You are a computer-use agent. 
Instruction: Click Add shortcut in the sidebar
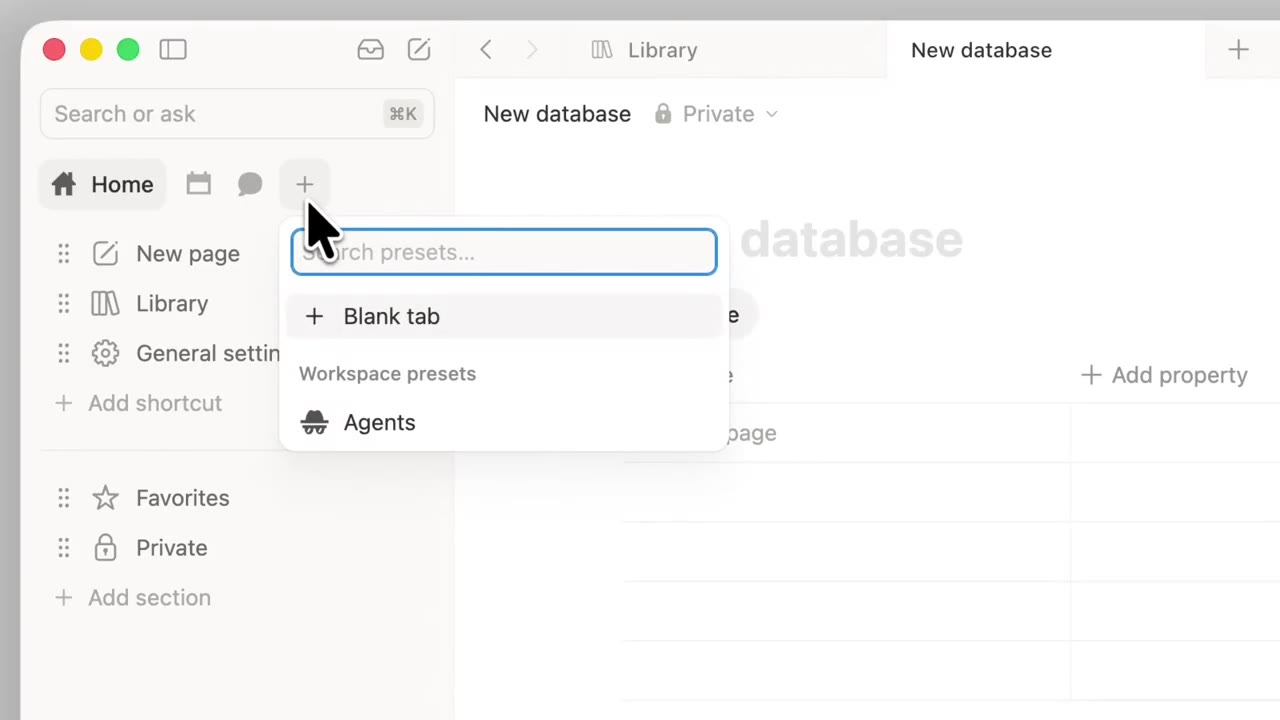click(138, 403)
